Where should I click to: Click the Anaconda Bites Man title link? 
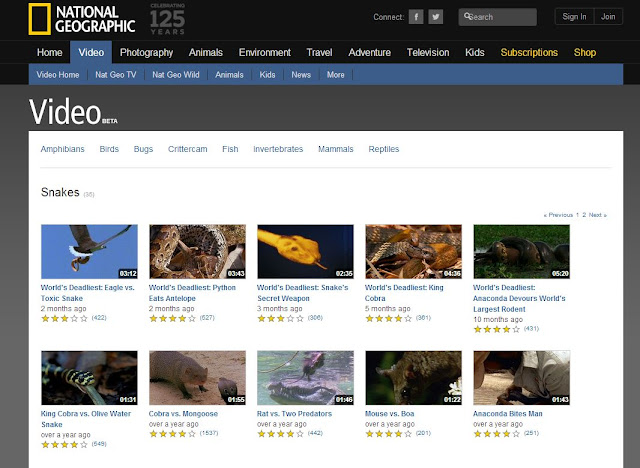(508, 414)
